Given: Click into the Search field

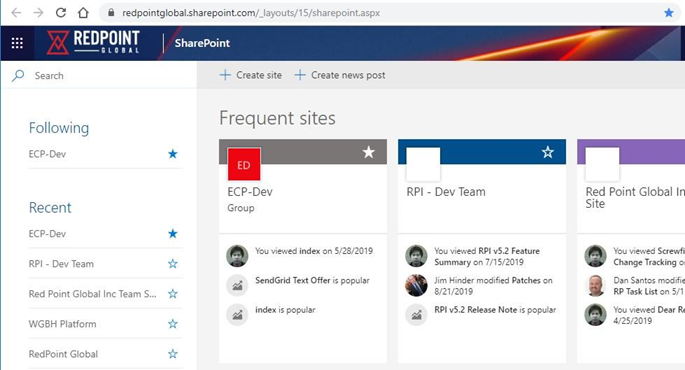Looking at the screenshot, I should point(99,76).
